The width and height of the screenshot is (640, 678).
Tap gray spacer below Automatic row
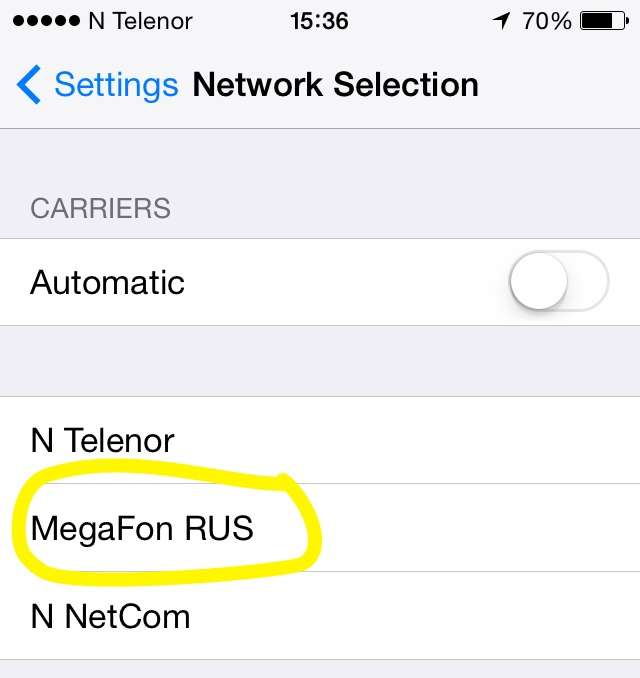pos(320,361)
